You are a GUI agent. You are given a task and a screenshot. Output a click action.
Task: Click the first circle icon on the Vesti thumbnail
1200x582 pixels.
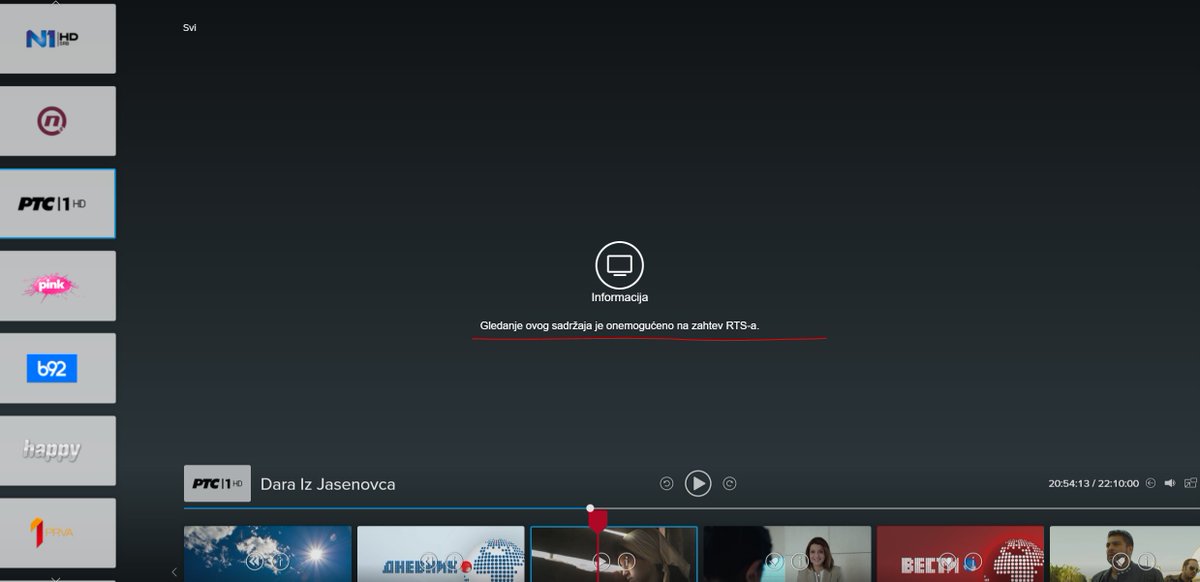[x=947, y=561]
